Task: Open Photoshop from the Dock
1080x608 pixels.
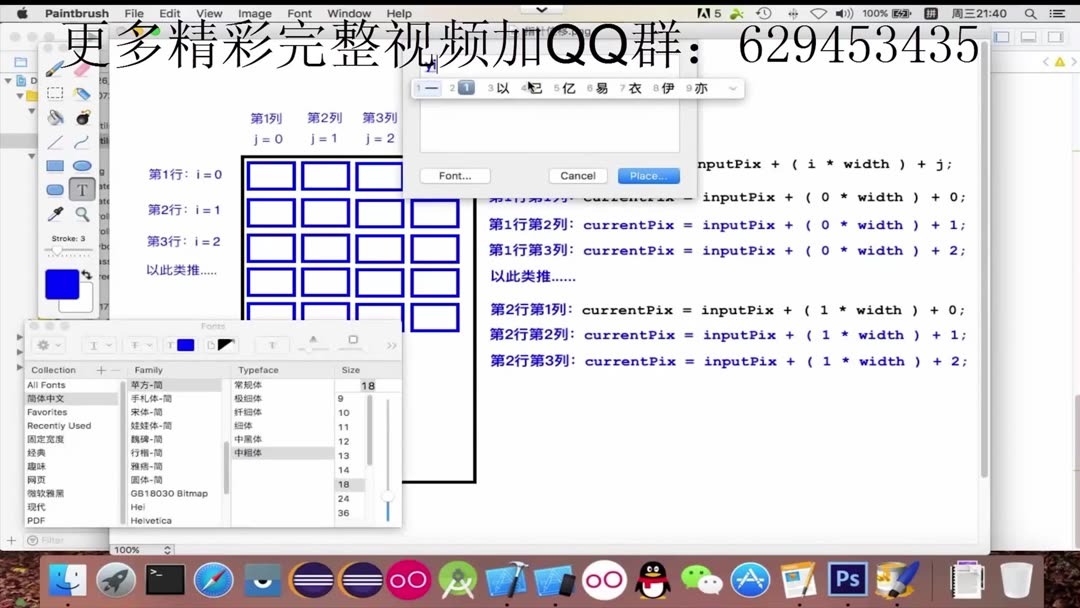Action: point(848,580)
